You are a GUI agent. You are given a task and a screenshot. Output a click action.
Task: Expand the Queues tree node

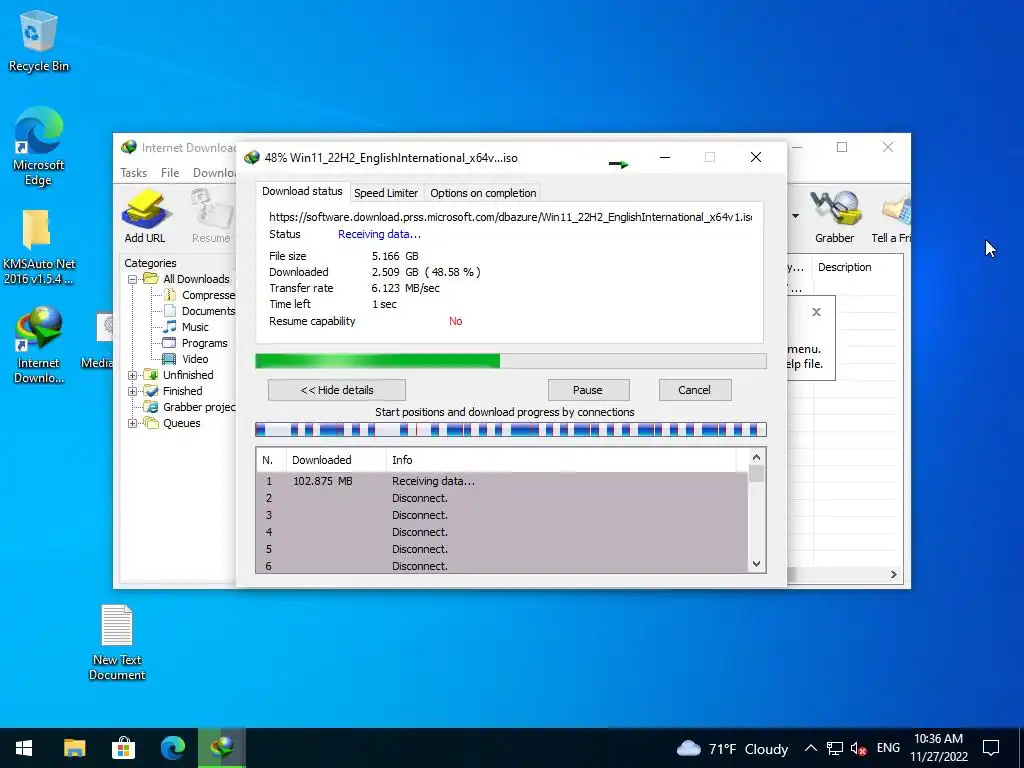(132, 423)
